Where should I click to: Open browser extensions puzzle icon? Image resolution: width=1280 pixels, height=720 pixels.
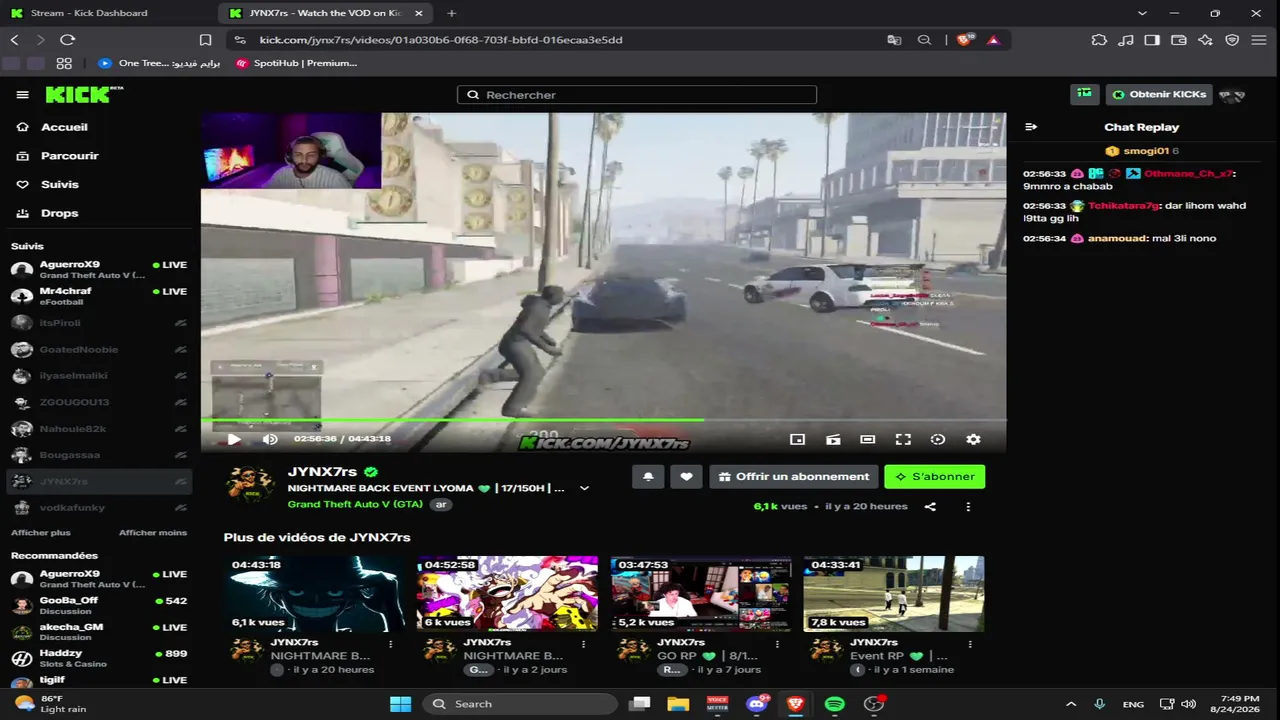tap(1099, 40)
